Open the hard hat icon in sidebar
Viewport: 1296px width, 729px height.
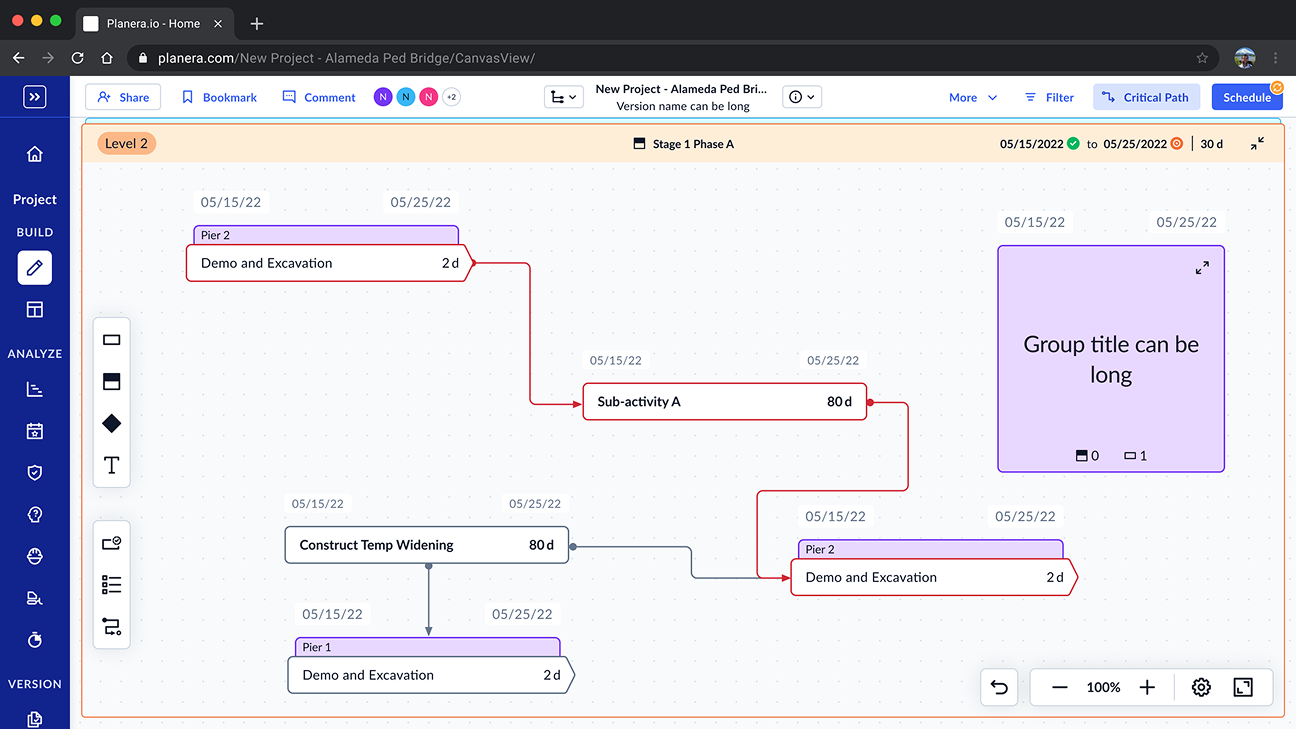click(x=35, y=557)
